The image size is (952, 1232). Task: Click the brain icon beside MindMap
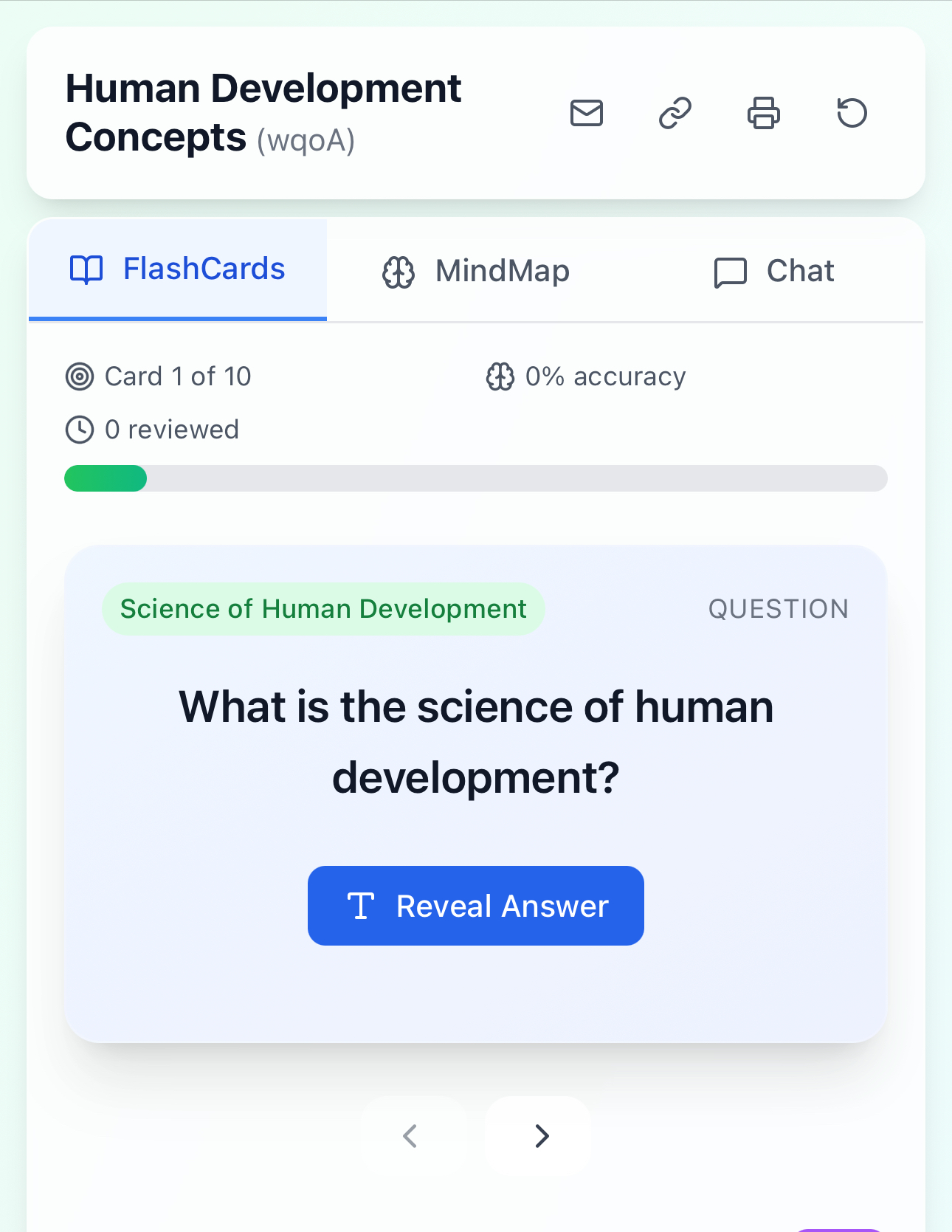tap(399, 272)
